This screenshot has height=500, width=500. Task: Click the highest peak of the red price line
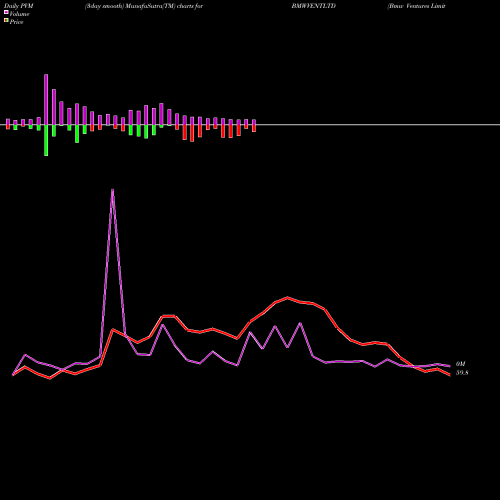pos(288,297)
